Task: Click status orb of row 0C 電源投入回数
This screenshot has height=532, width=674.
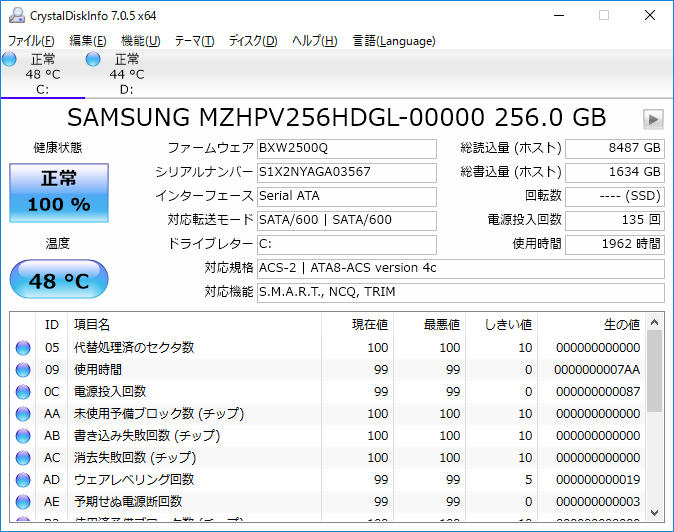Action: pos(23,391)
